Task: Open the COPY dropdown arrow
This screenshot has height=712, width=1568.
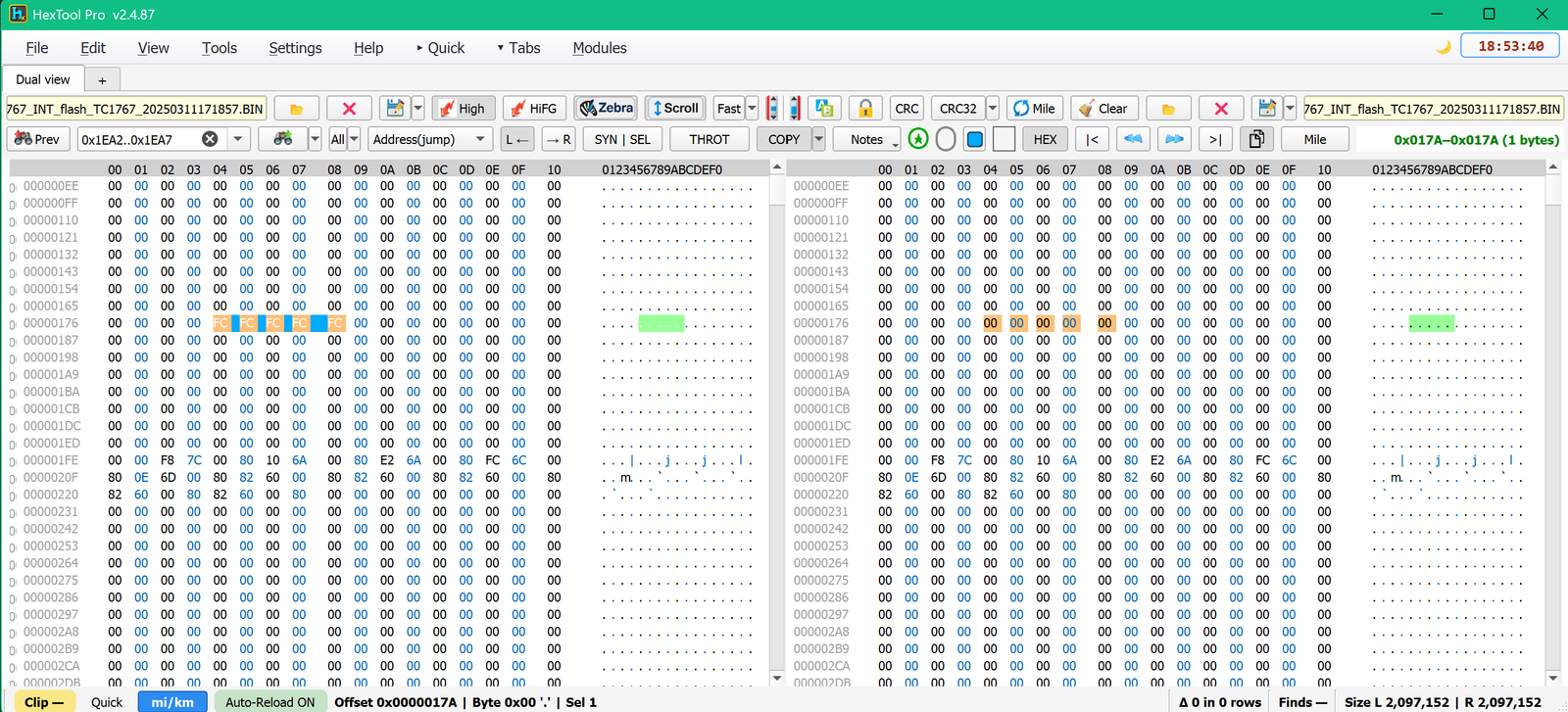Action: [x=818, y=139]
